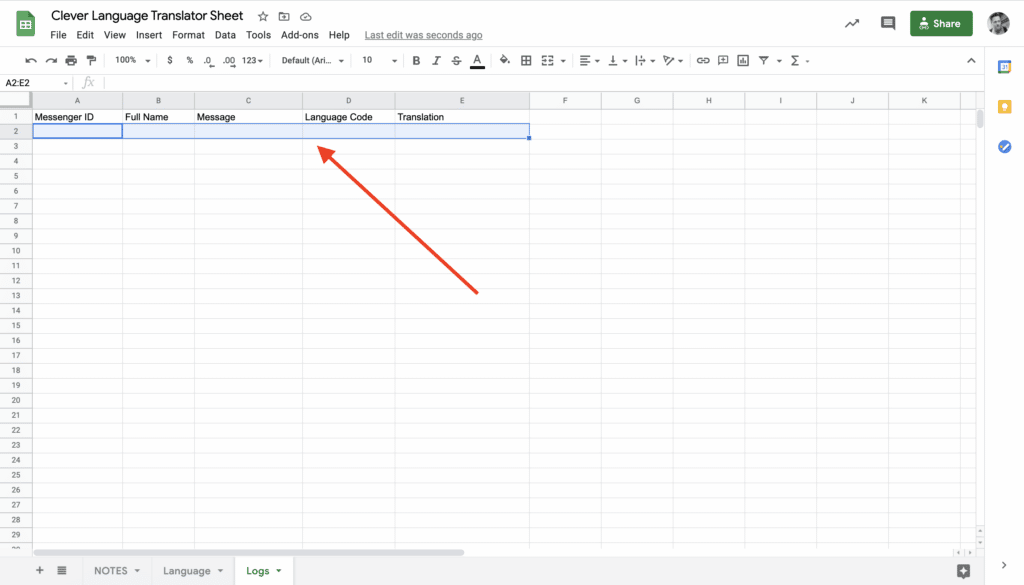Click the undo arrow

pos(31,61)
